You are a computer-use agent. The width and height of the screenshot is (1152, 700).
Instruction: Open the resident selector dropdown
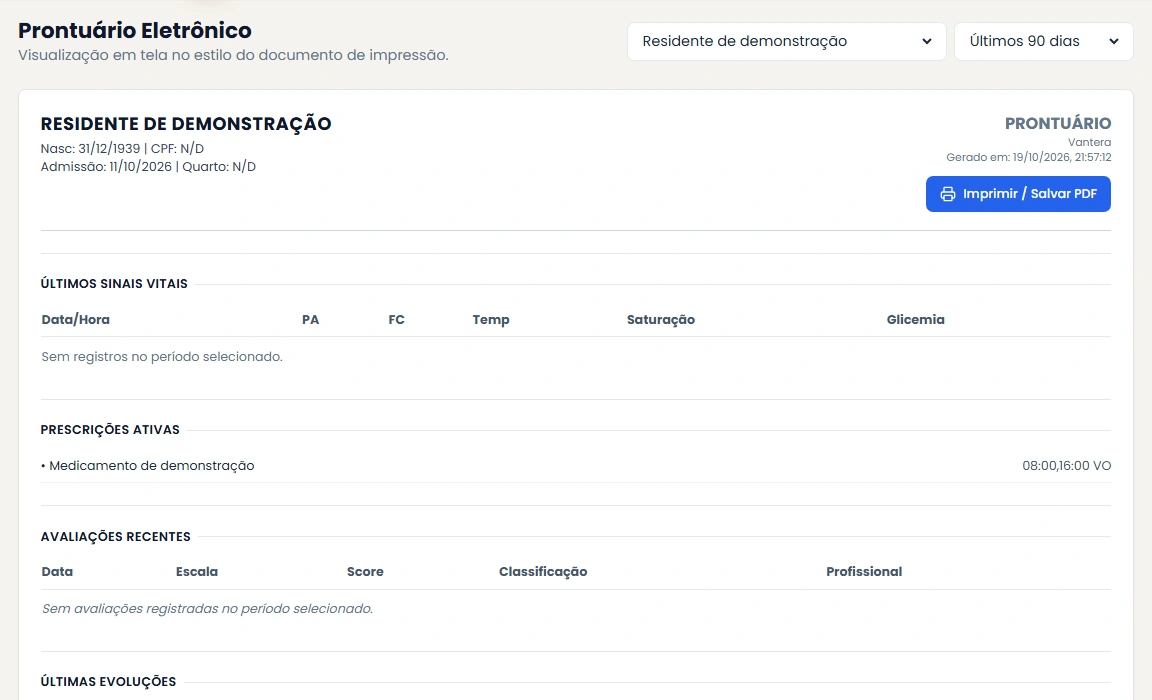tap(786, 41)
